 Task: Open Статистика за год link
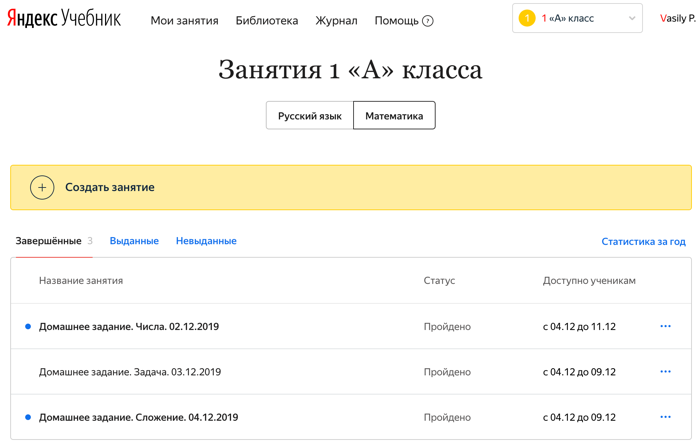[x=643, y=241]
